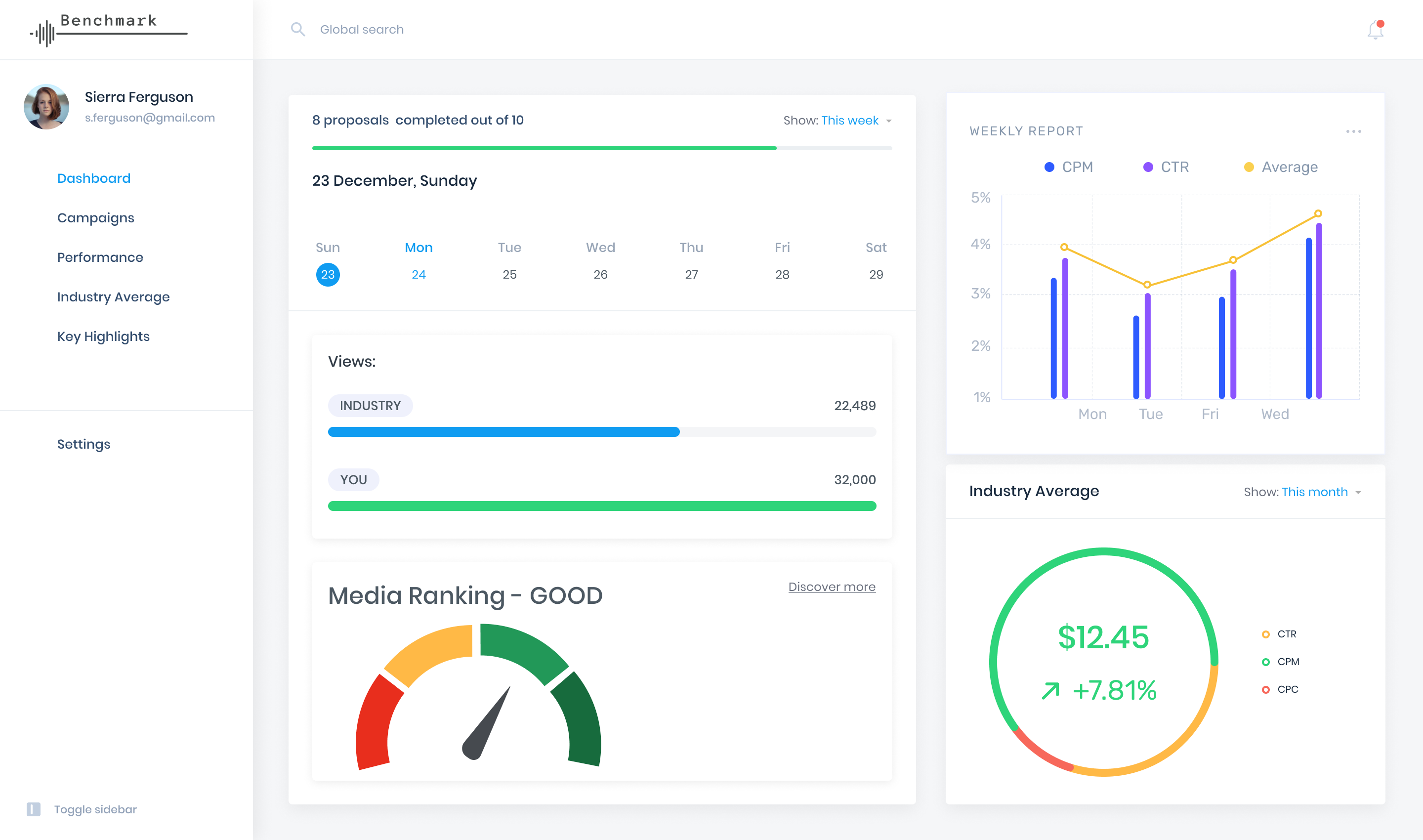Go to Performance in the sidebar
The width and height of the screenshot is (1423, 840).
pyautogui.click(x=100, y=257)
